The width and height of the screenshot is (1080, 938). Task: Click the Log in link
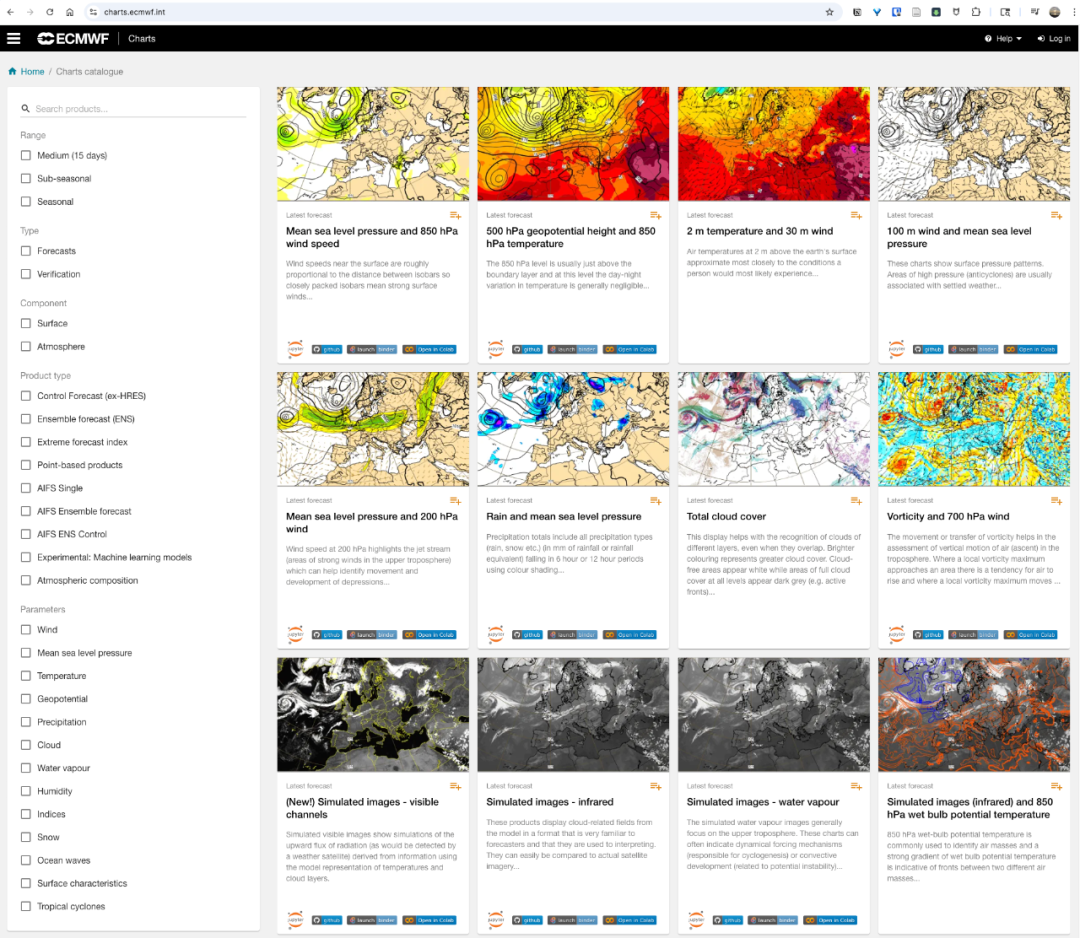(1054, 38)
